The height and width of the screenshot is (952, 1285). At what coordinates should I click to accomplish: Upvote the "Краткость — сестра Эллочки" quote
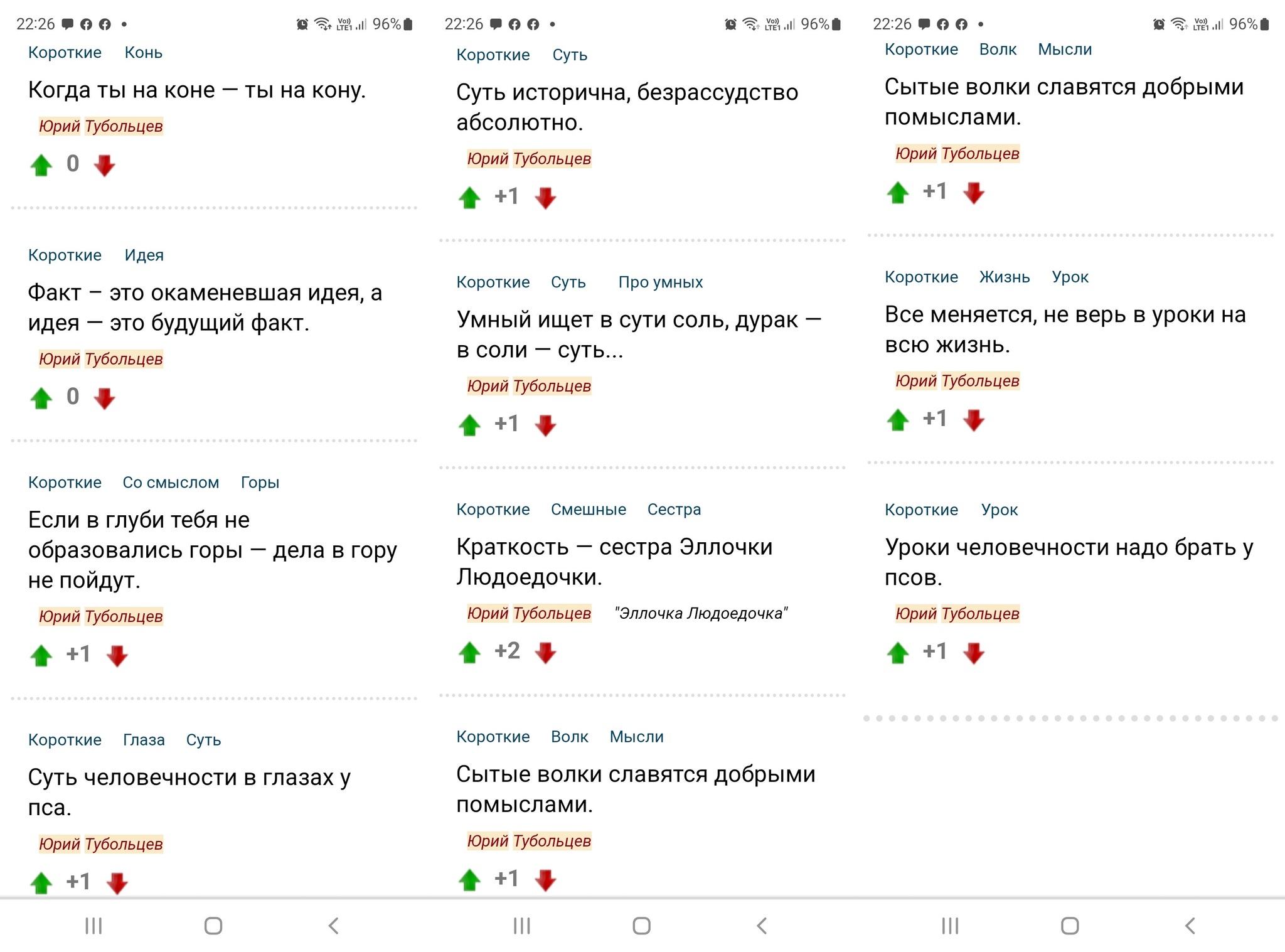[x=469, y=652]
